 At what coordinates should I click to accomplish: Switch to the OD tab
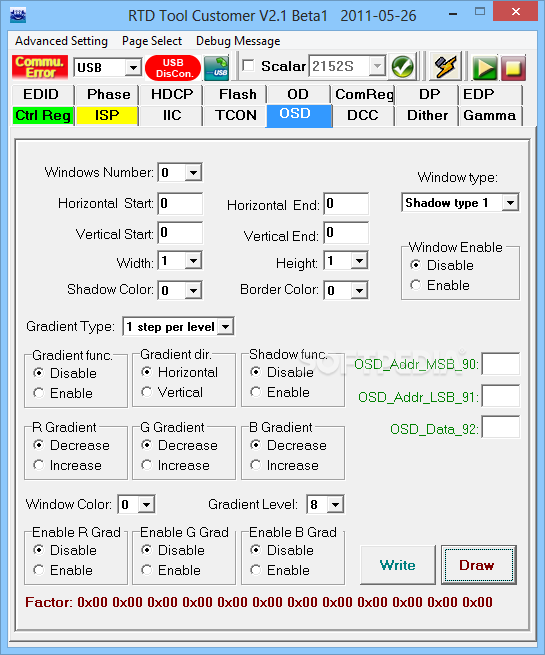298,94
